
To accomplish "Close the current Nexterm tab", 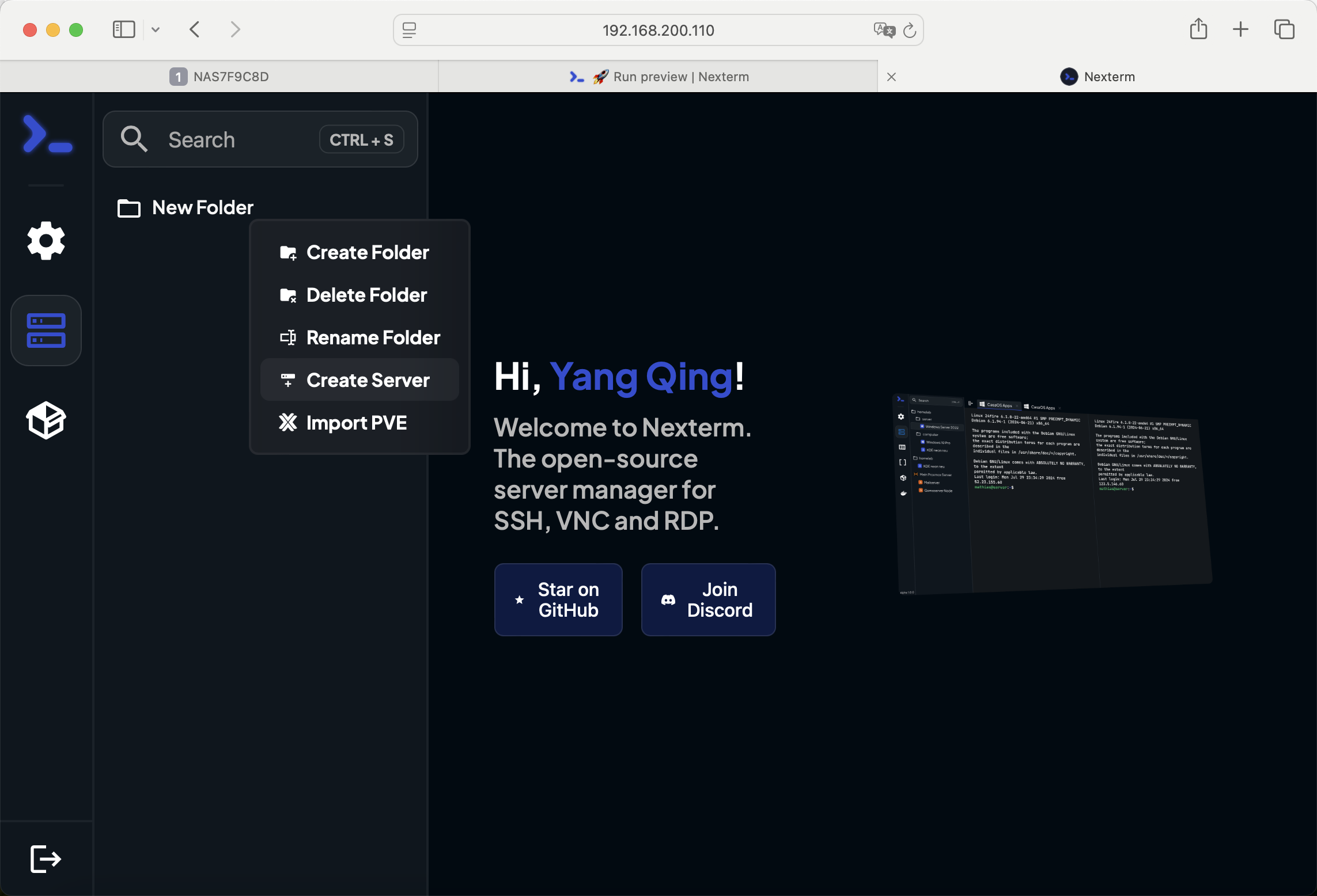I will tap(891, 77).
